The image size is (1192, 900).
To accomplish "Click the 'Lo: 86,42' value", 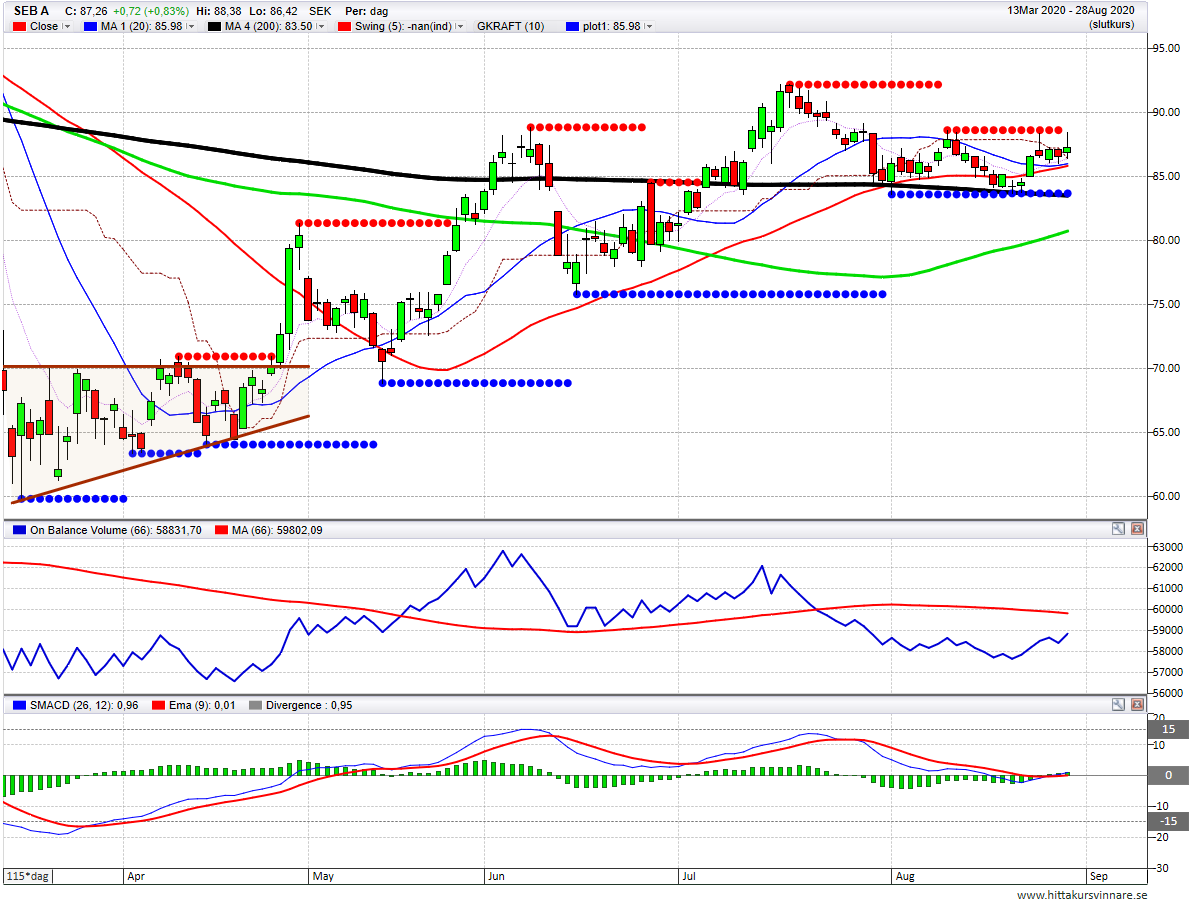I will [x=273, y=11].
